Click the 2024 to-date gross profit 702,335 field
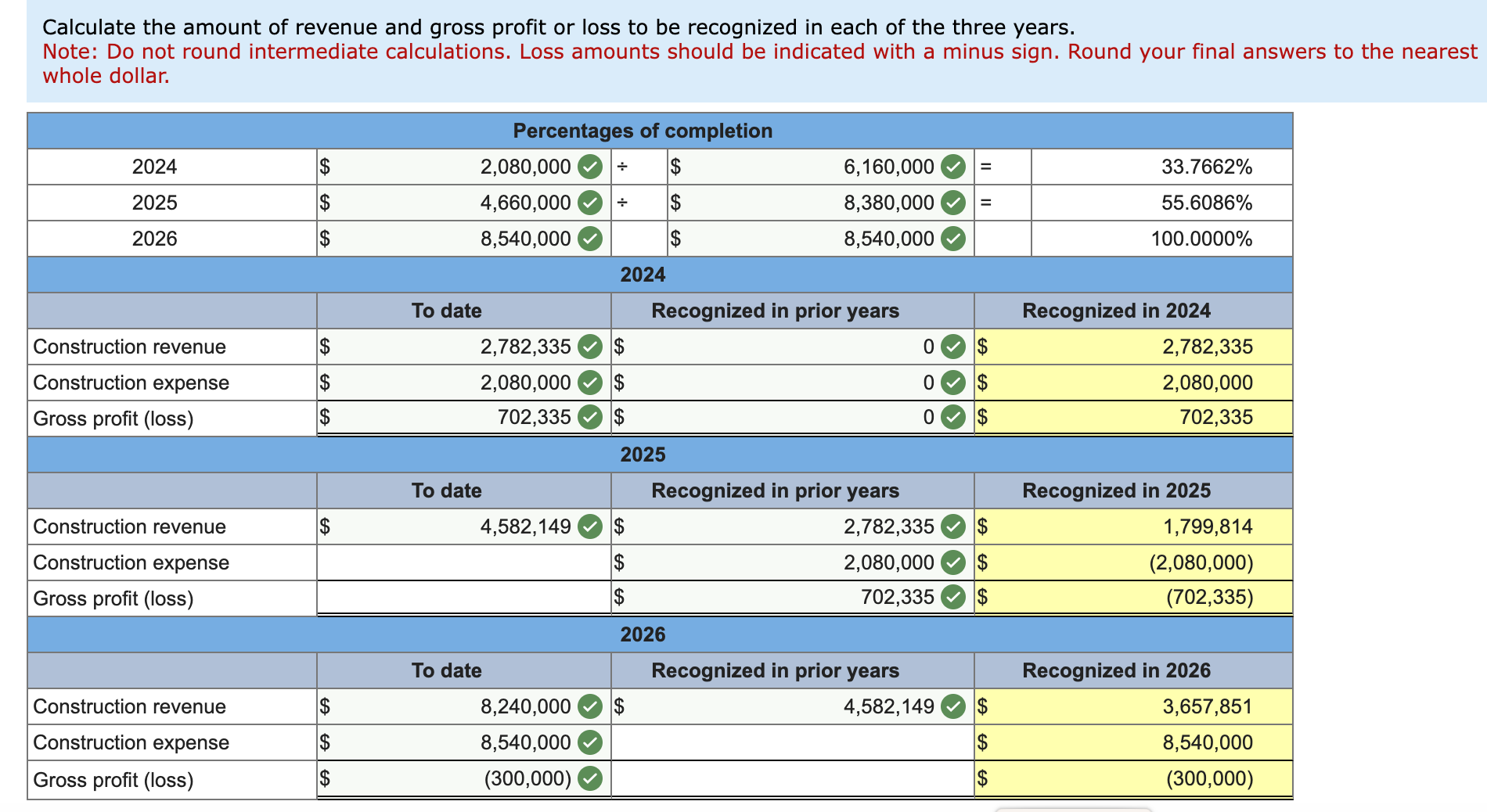The height and width of the screenshot is (812, 1487). coord(463,418)
